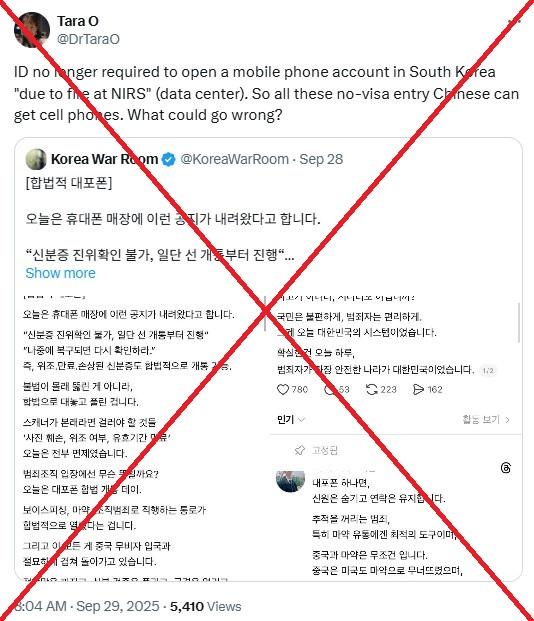
Task: Click Show more to expand the quoted tweet
Action: pyautogui.click(x=61, y=273)
